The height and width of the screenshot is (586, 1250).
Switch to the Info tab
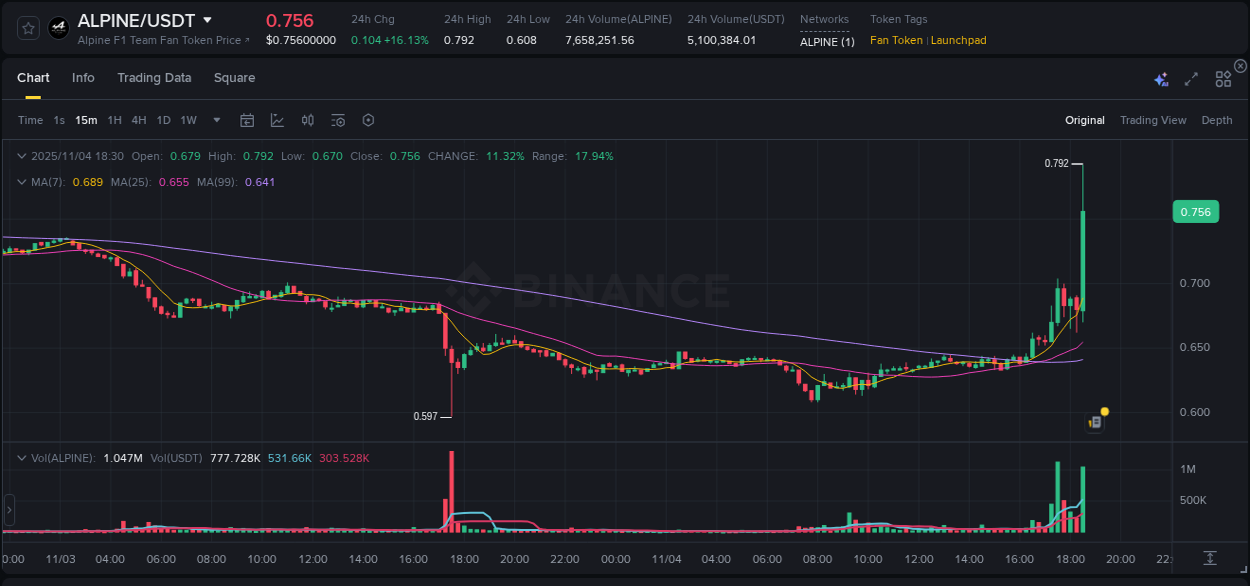(83, 77)
